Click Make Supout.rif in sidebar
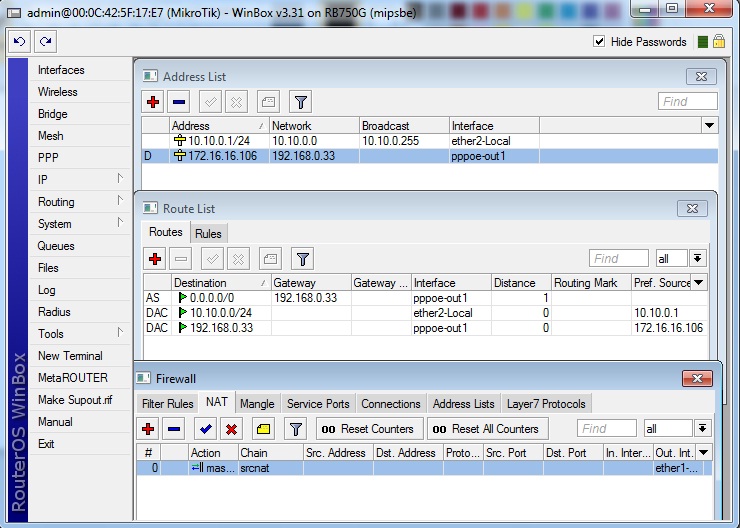This screenshot has height=528, width=740. [x=79, y=400]
